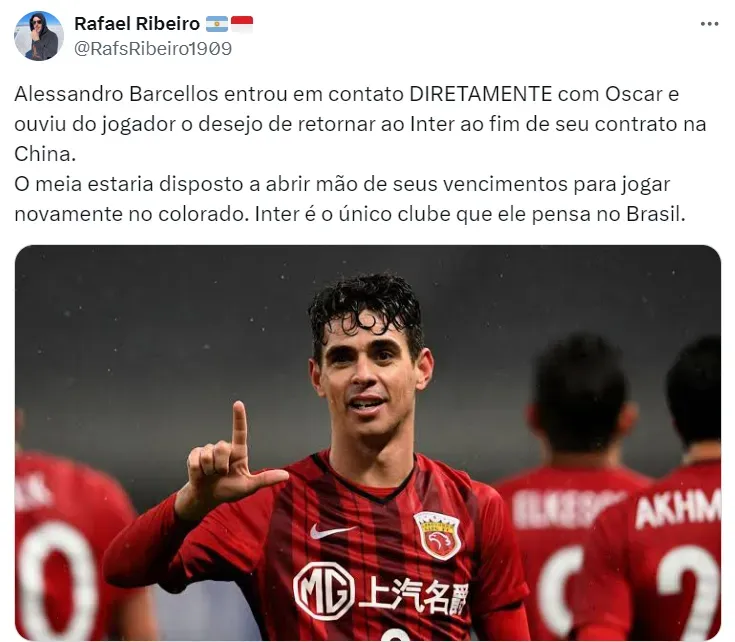
Task: Click the player's raised L-shaped hand gesture
Action: coord(231,461)
